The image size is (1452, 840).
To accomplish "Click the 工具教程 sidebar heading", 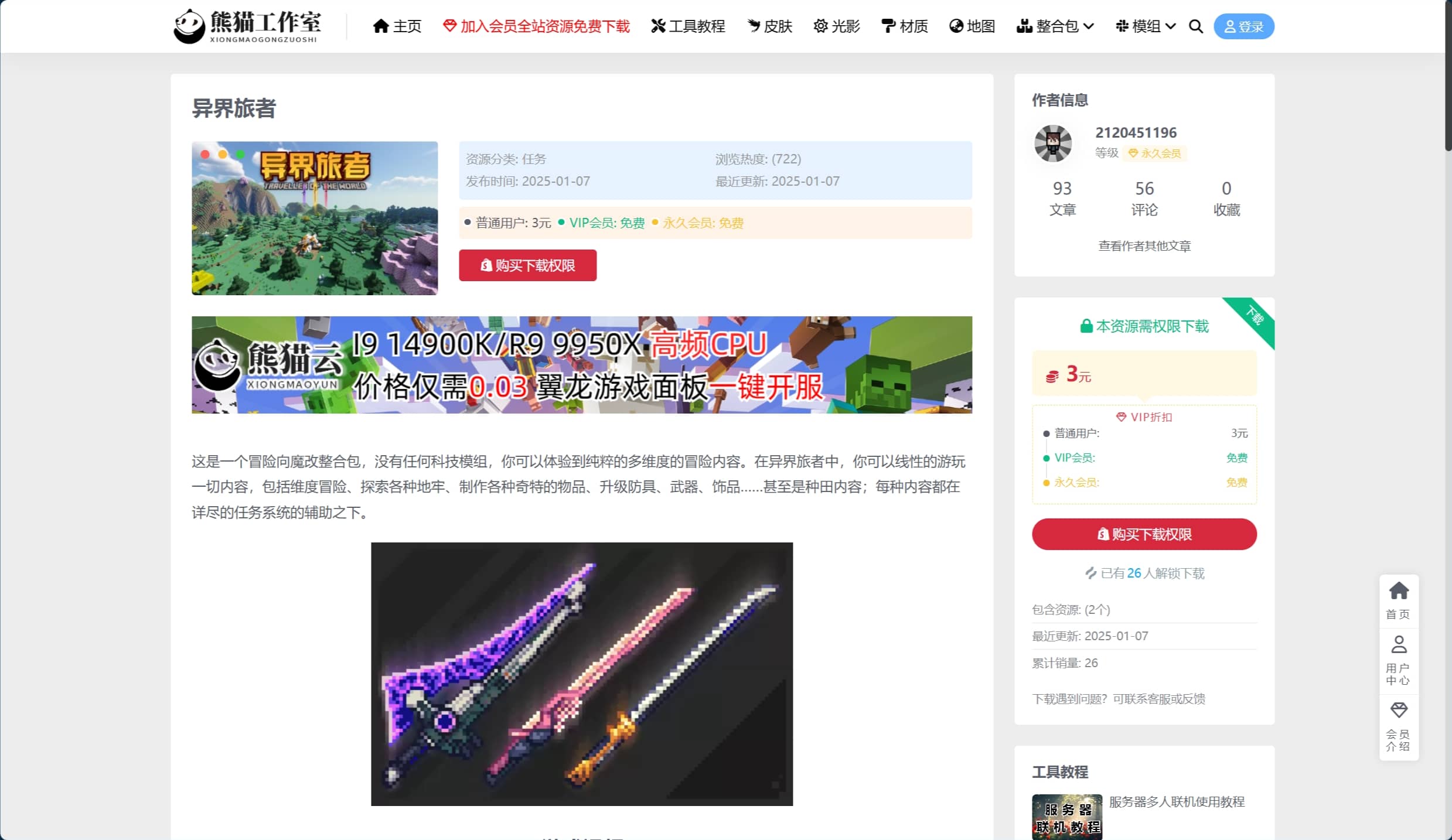I will click(1060, 772).
